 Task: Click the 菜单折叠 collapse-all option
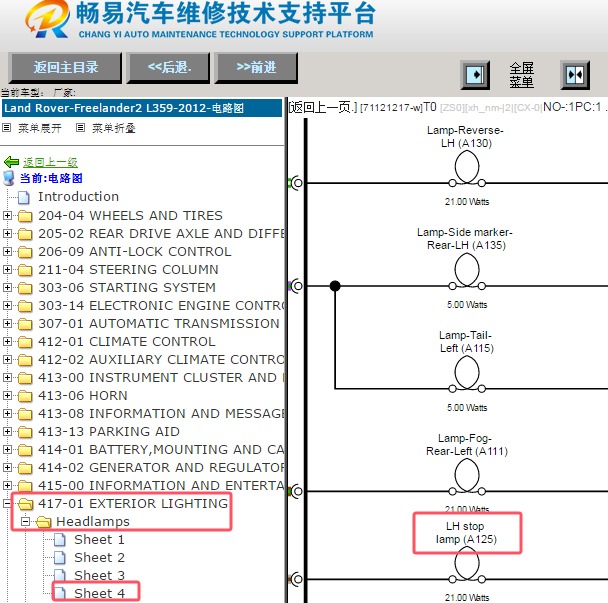pos(114,128)
